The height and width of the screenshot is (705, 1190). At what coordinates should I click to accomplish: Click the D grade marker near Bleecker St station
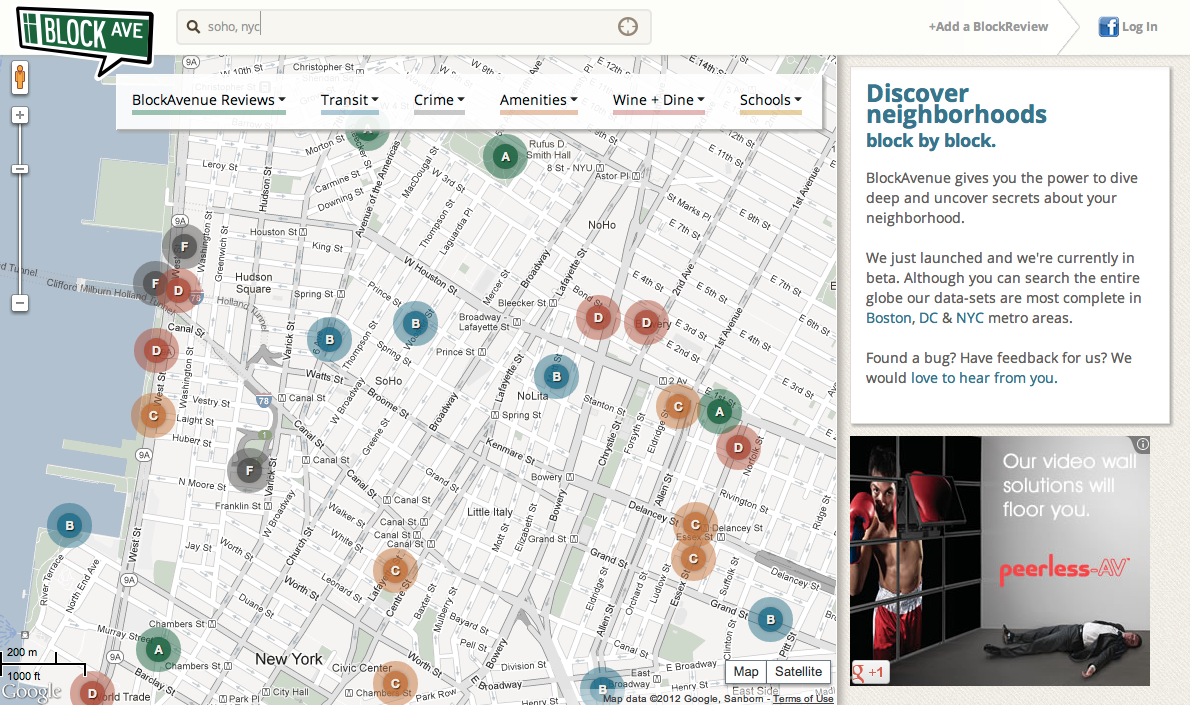(x=598, y=317)
